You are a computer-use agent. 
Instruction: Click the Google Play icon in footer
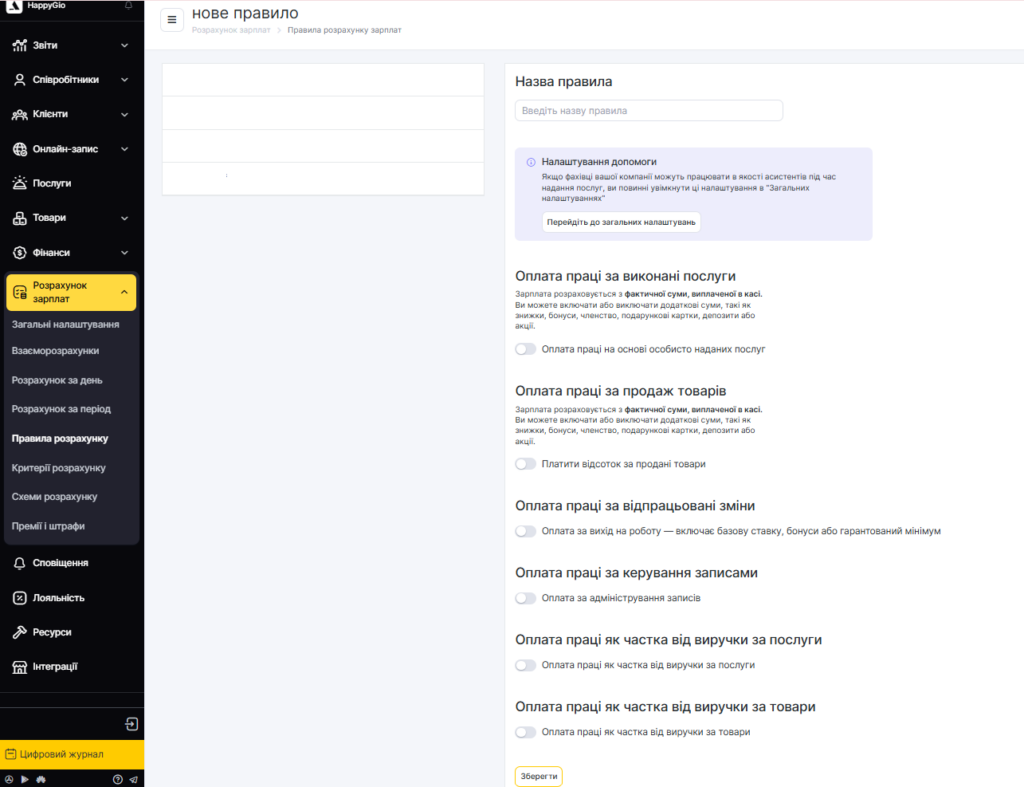25,779
